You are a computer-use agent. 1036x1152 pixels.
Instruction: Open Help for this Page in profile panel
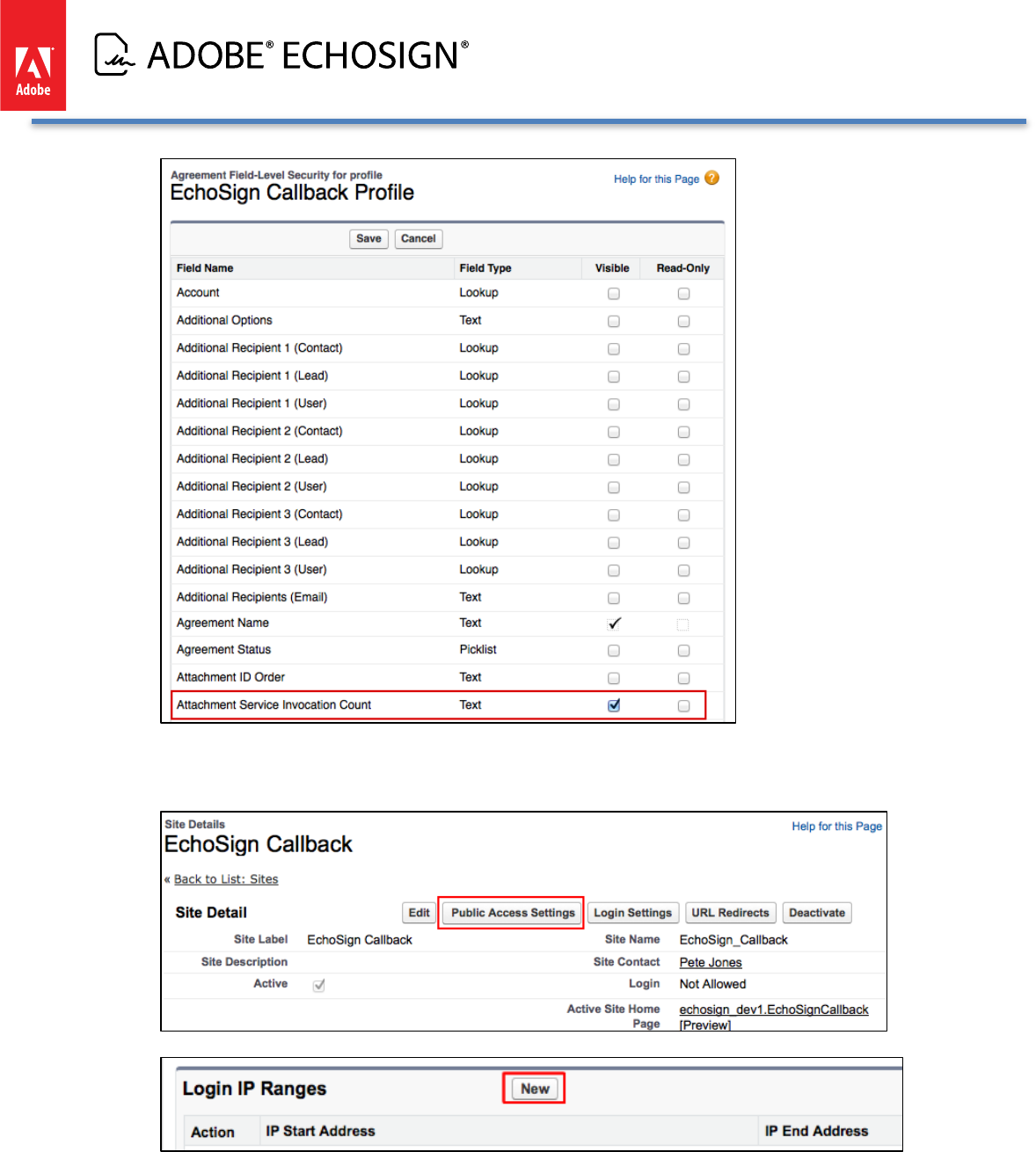[x=656, y=179]
